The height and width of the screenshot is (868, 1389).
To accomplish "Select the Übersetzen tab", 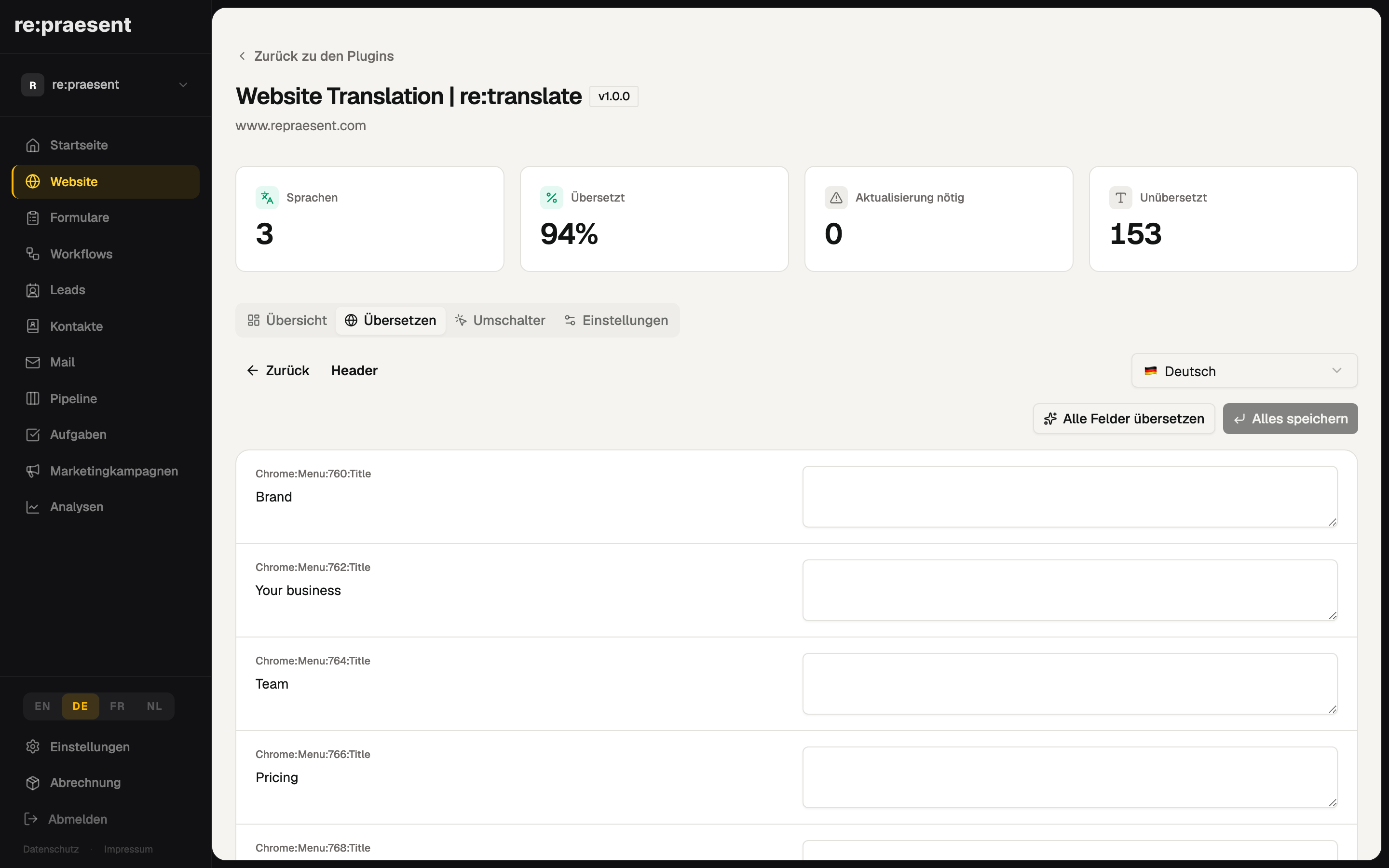I will click(x=390, y=320).
